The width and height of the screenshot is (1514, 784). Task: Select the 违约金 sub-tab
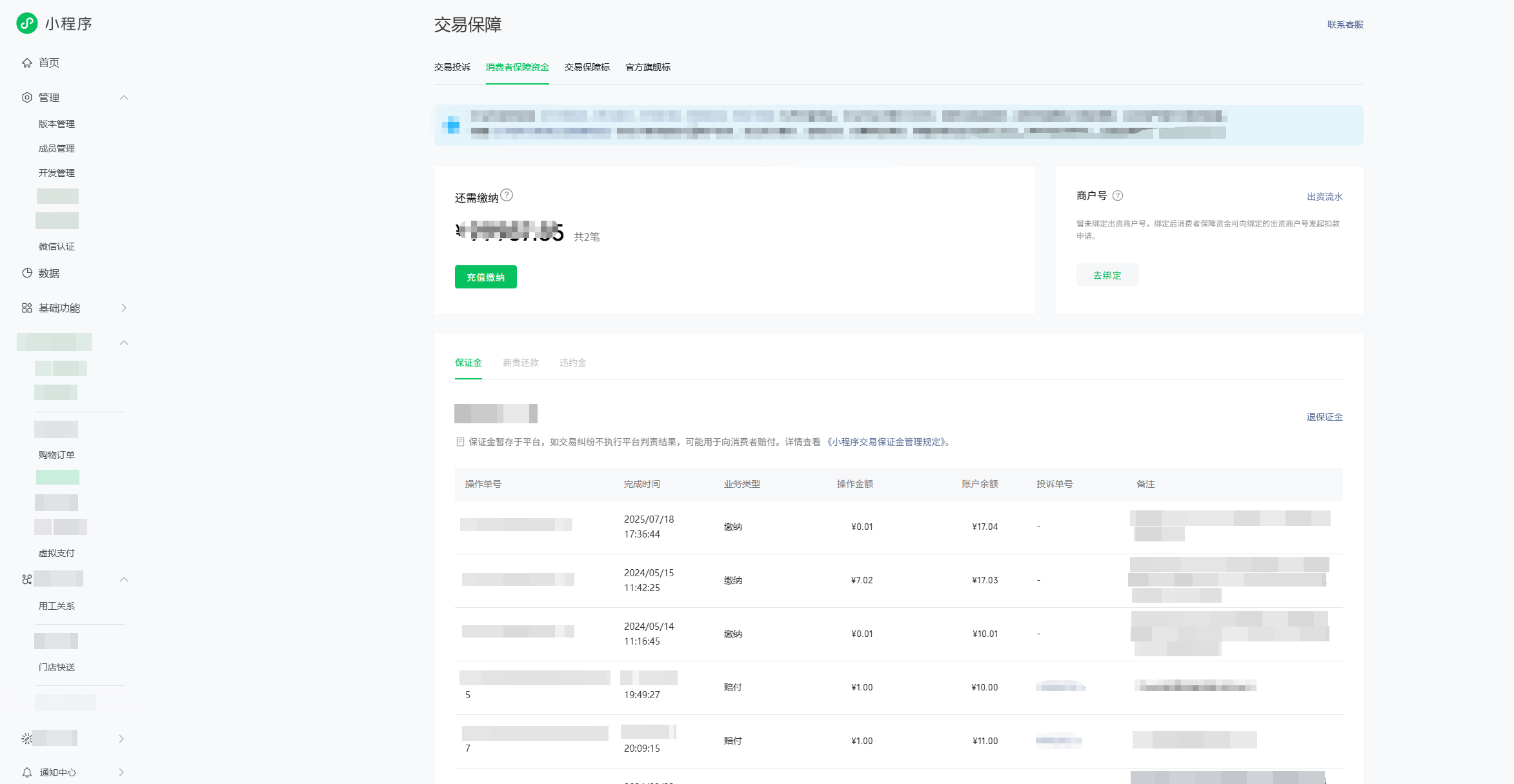572,363
